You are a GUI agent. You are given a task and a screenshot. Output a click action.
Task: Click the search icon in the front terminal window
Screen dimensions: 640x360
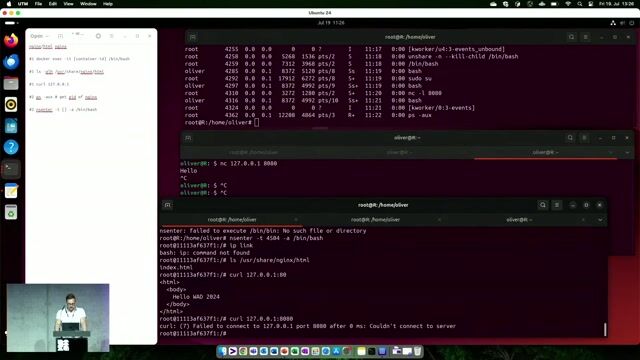pos(543,205)
